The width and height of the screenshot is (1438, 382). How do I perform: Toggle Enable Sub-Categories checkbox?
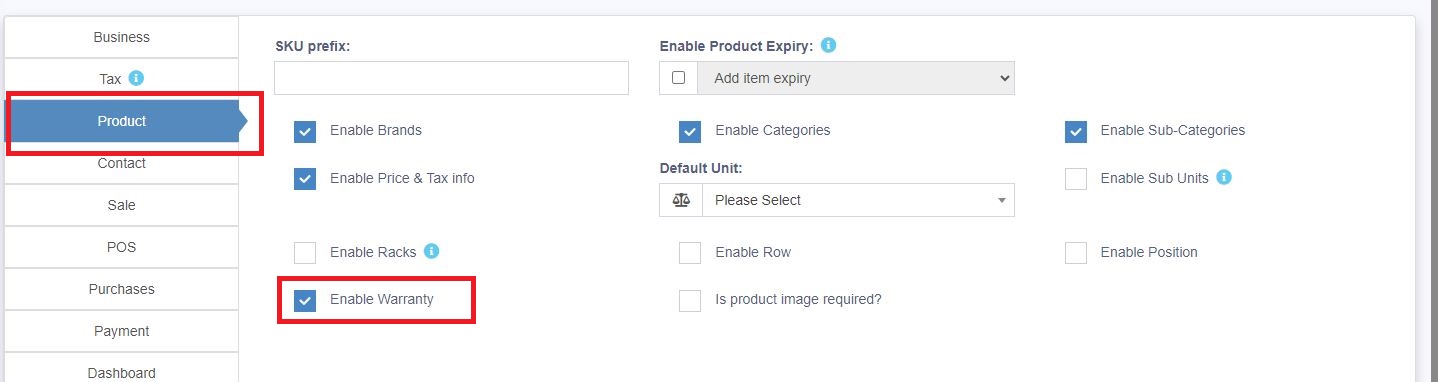(1076, 131)
